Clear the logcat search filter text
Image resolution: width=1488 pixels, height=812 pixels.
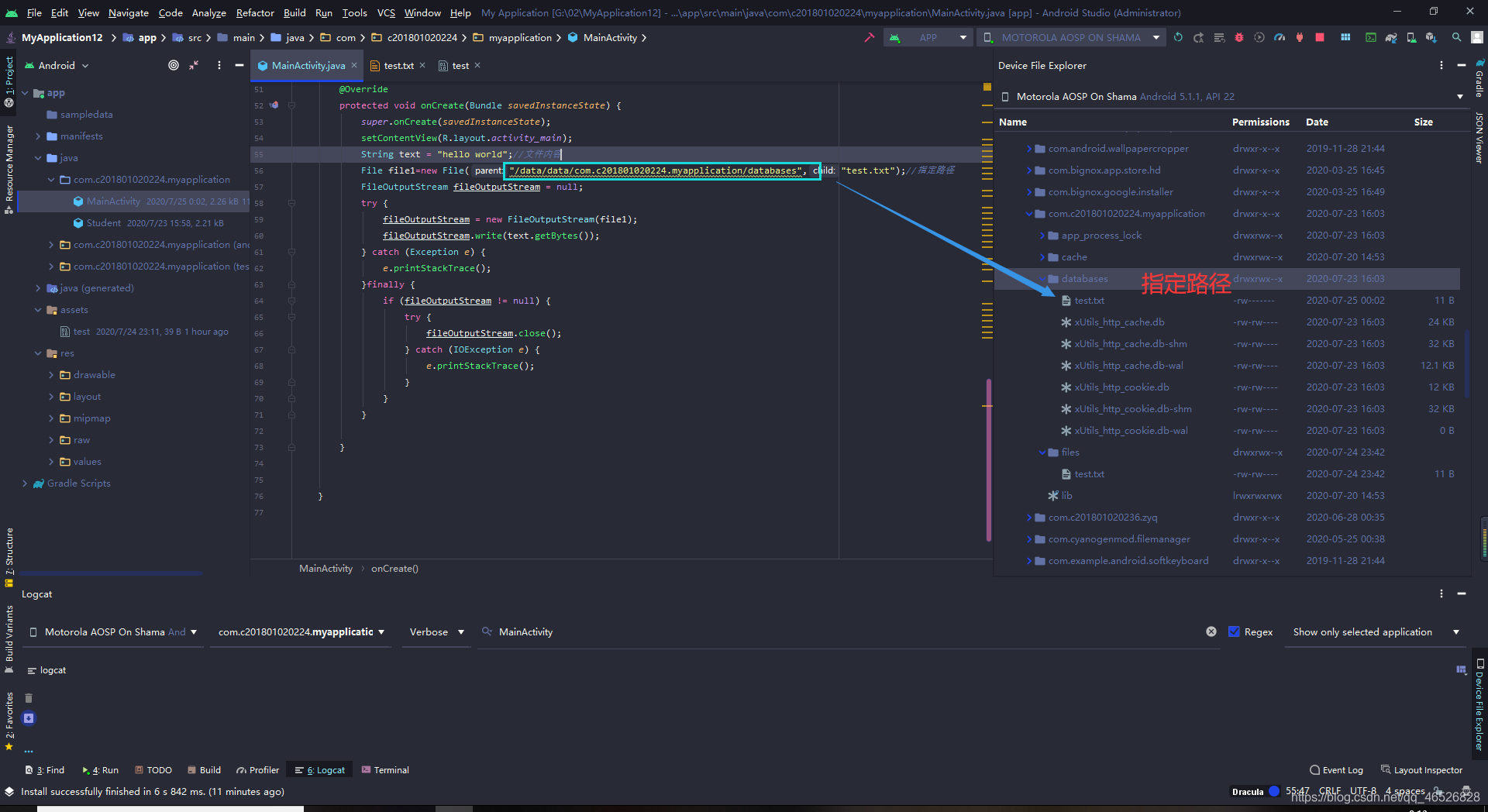pos(1211,631)
